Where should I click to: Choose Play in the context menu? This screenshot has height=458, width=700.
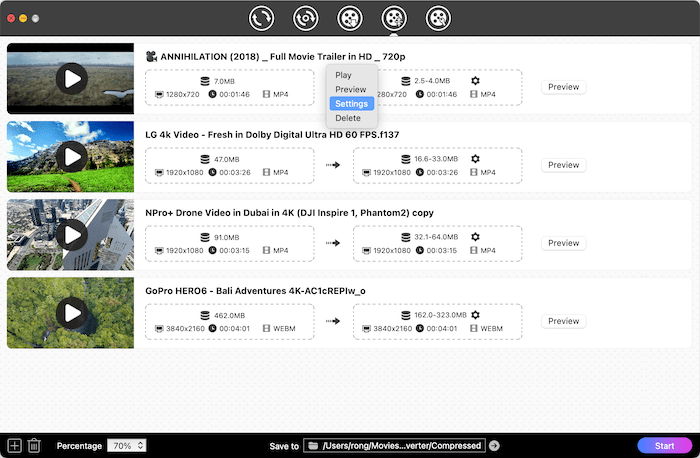[343, 75]
